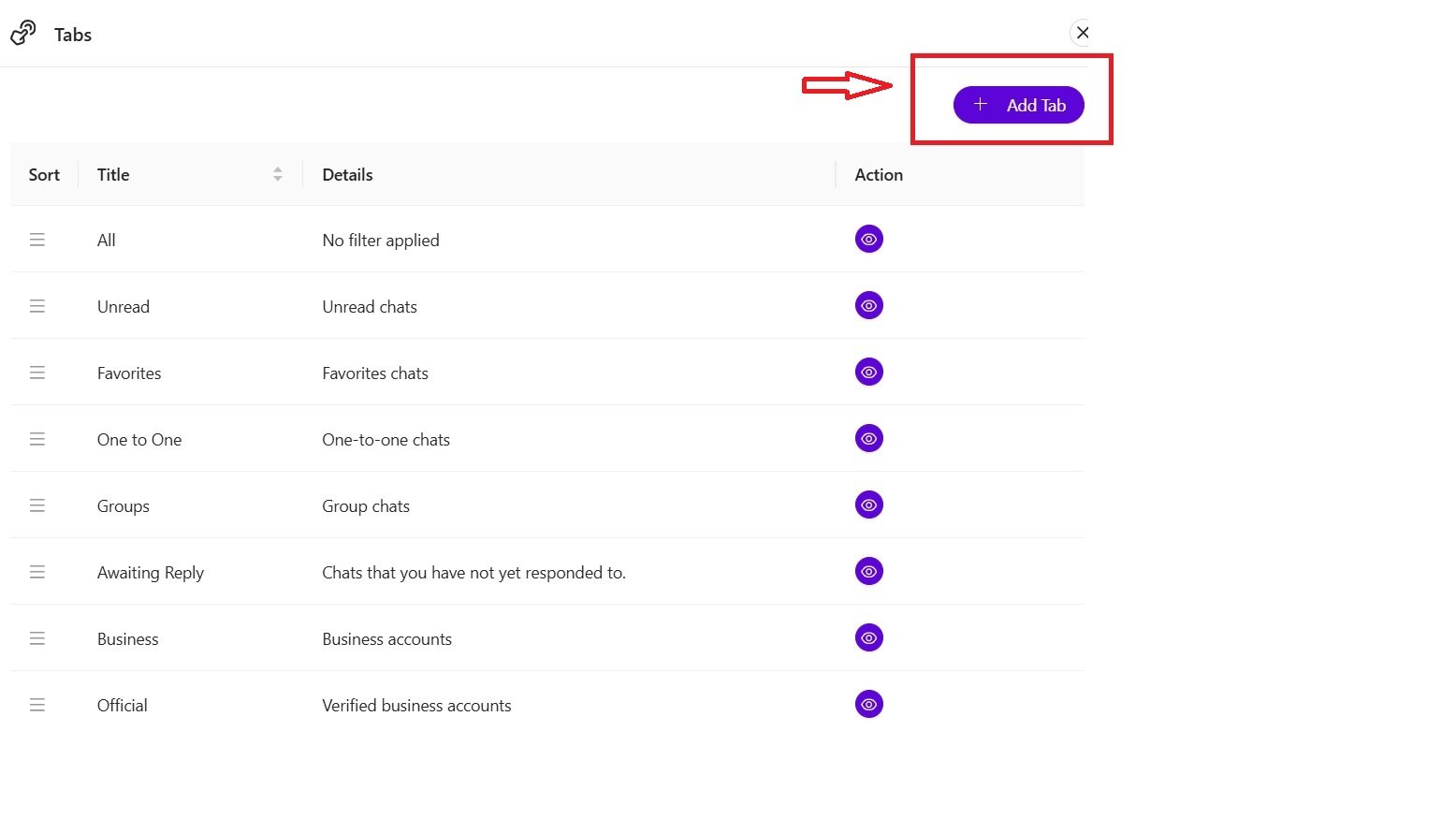Toggle visibility for the Groups tab
Screen dimensions: 1456x819
coord(868,505)
